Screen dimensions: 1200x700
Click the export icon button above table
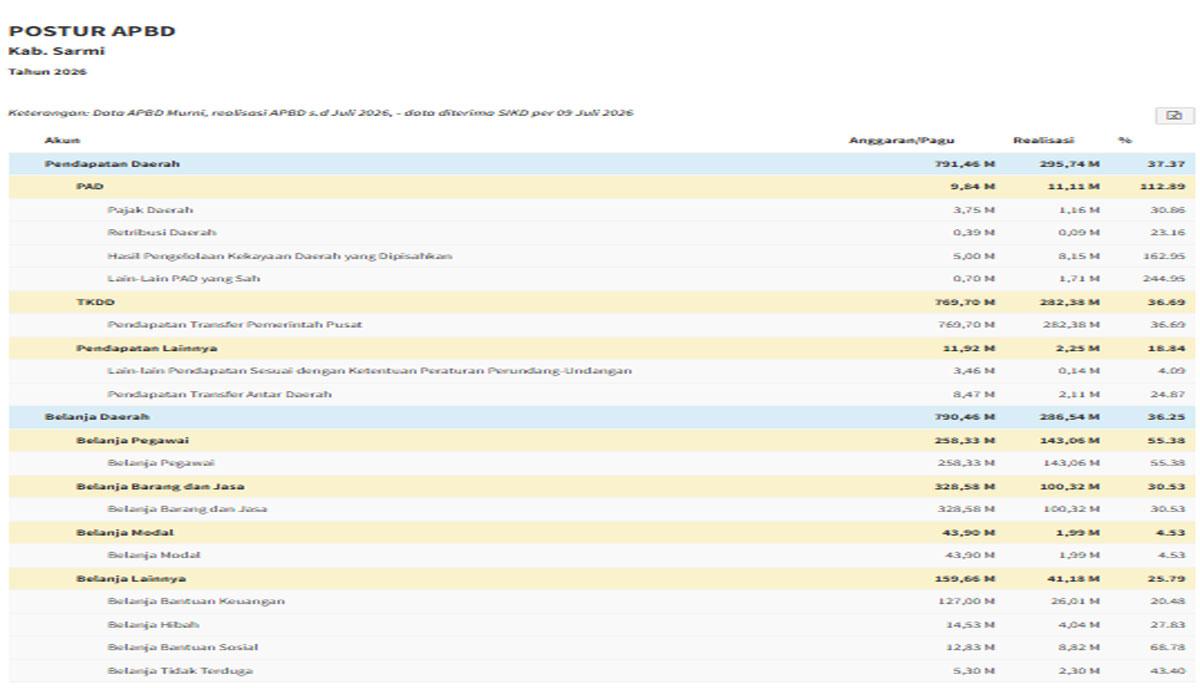1174,115
